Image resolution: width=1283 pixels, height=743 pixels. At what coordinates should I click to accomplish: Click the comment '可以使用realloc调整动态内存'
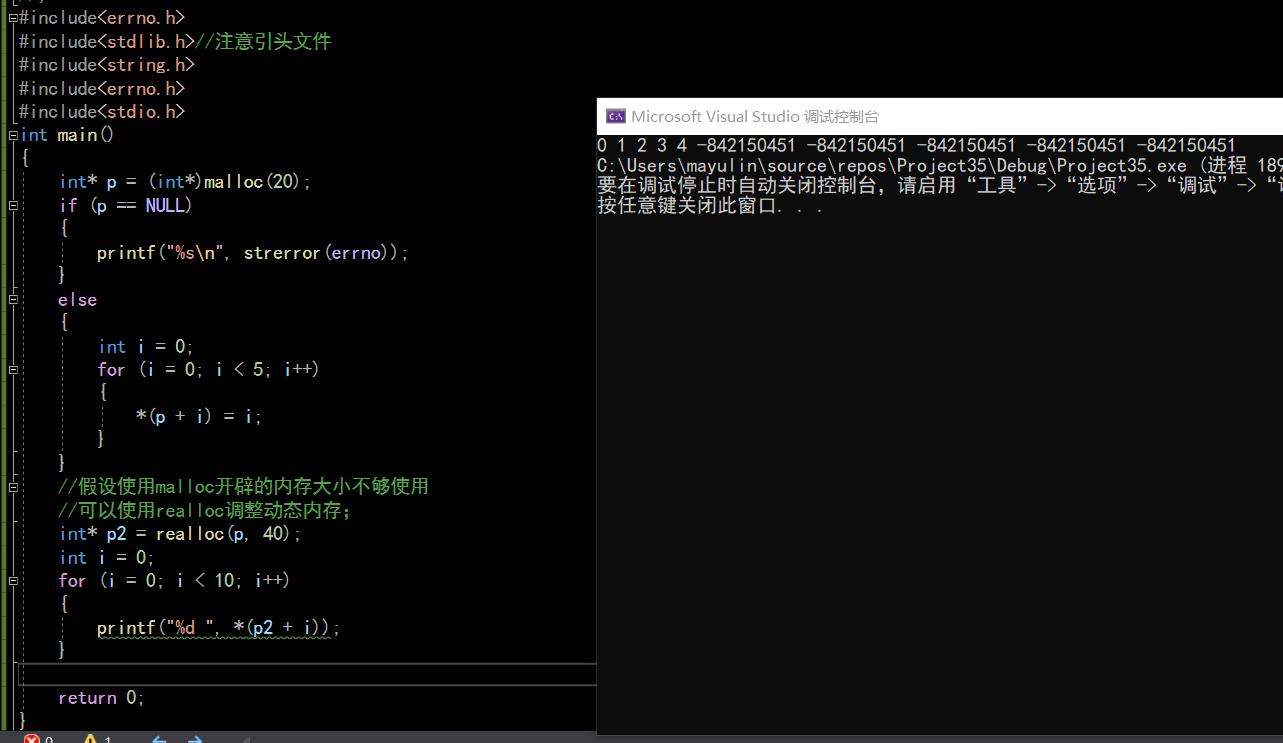point(204,510)
